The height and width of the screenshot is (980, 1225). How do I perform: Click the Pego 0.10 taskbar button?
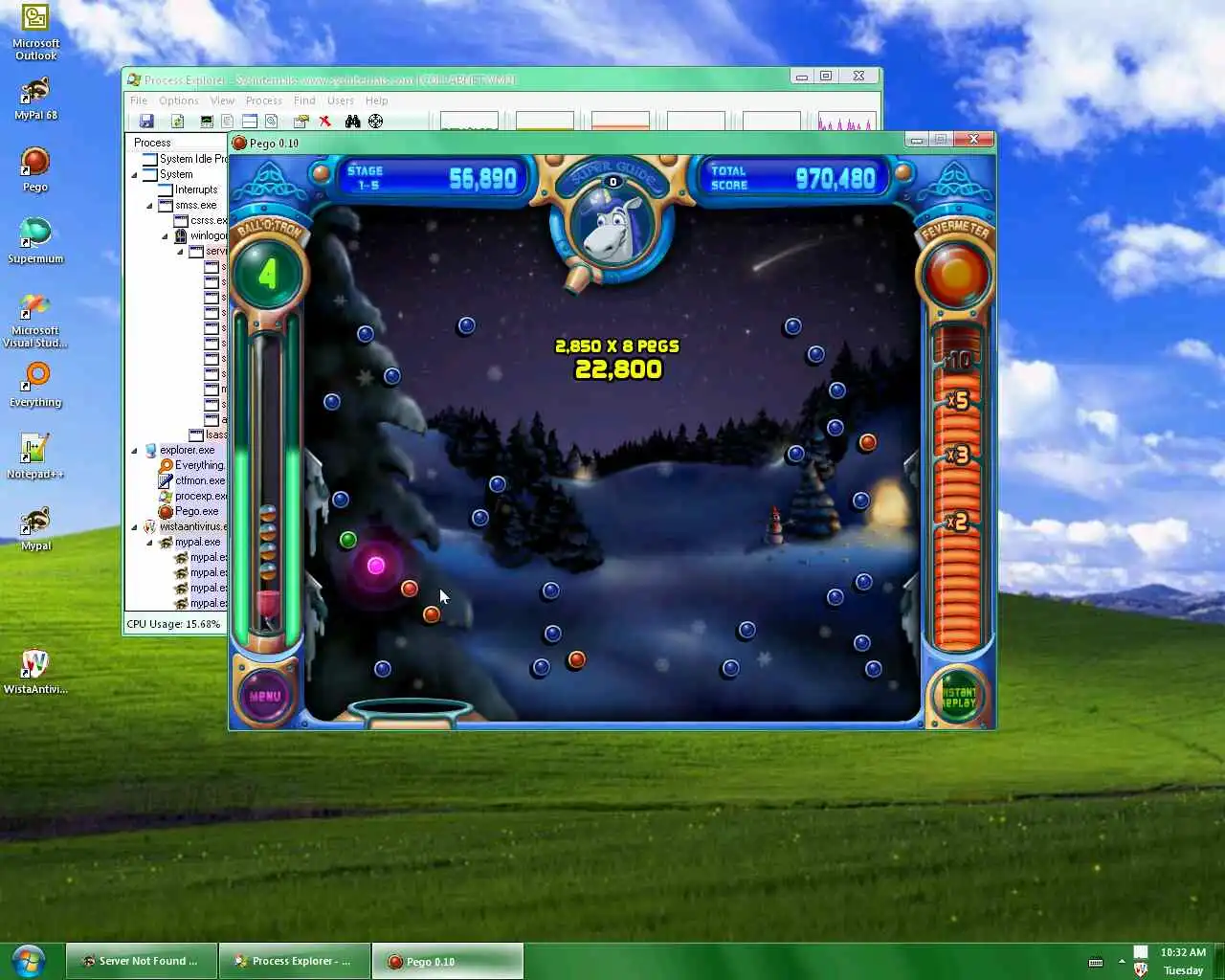click(x=448, y=961)
